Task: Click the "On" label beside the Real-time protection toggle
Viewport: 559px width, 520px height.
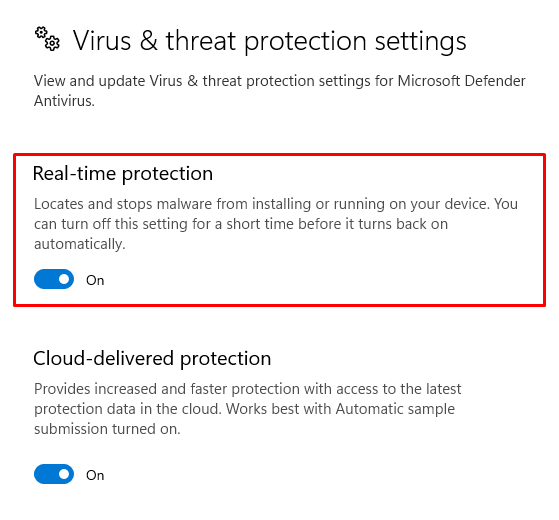Action: [x=95, y=280]
